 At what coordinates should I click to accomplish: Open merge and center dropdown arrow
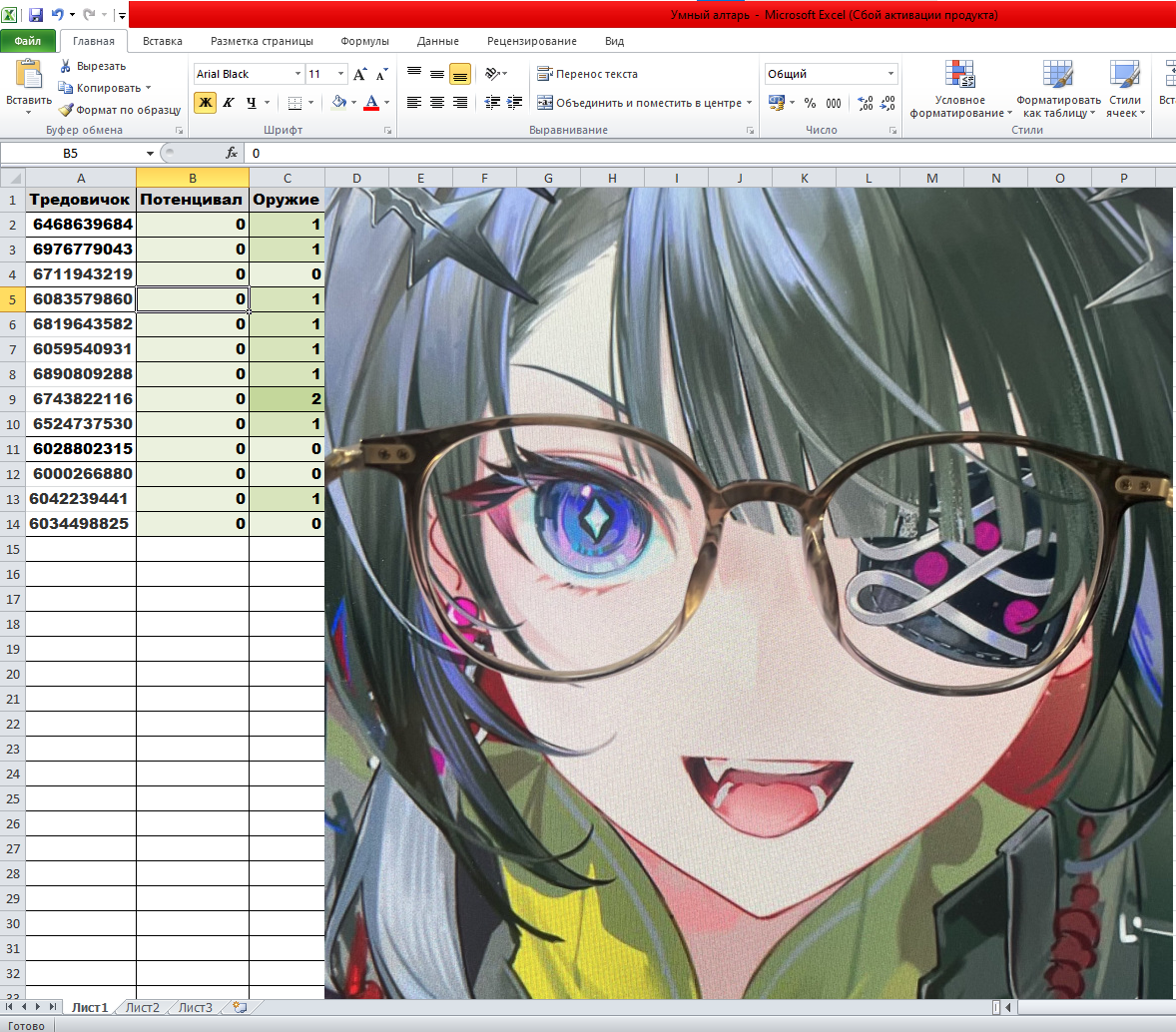click(x=750, y=103)
